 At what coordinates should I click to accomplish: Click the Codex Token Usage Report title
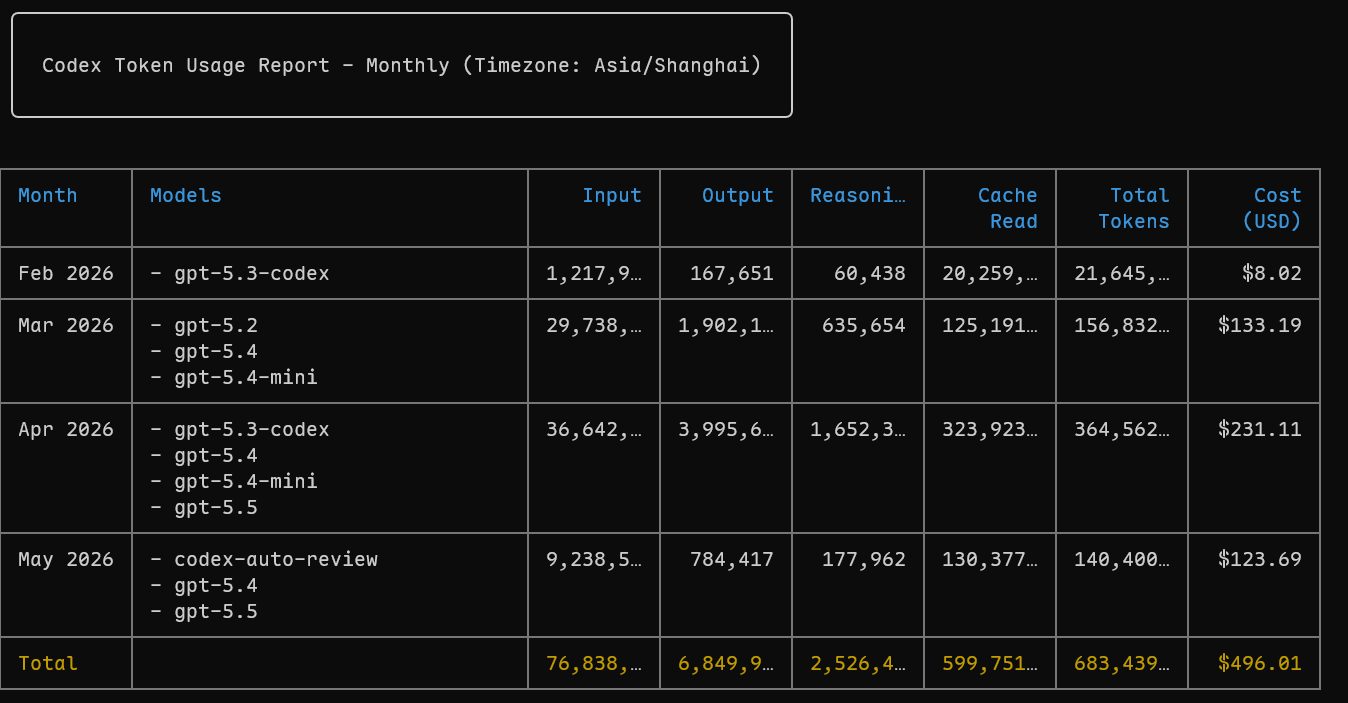[x=402, y=65]
